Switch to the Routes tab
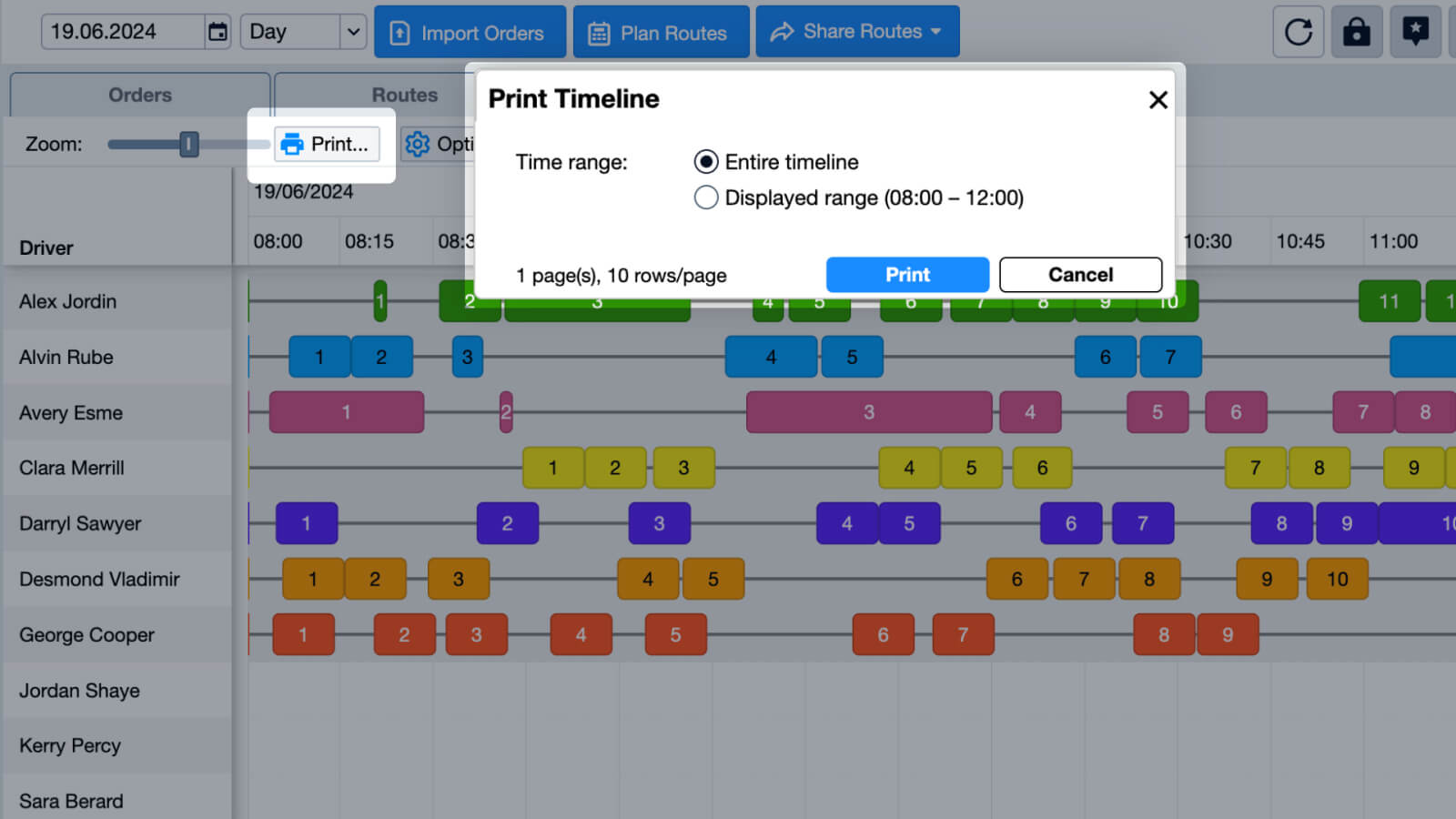Image resolution: width=1456 pixels, height=819 pixels. tap(405, 94)
